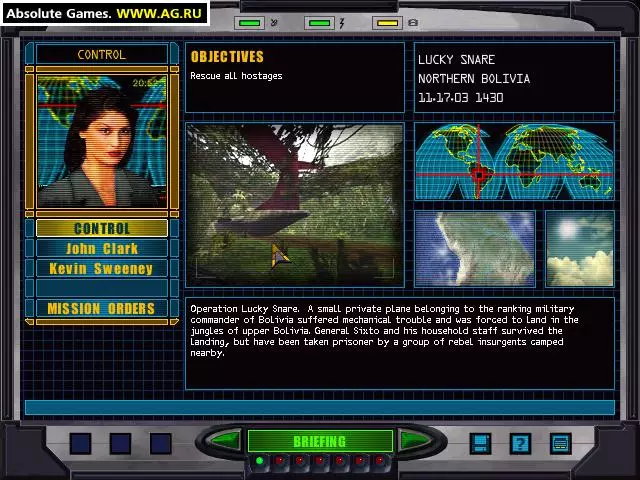Click the telephone status icon beside yellow light
The width and height of the screenshot is (640, 480).
pyautogui.click(x=413, y=23)
